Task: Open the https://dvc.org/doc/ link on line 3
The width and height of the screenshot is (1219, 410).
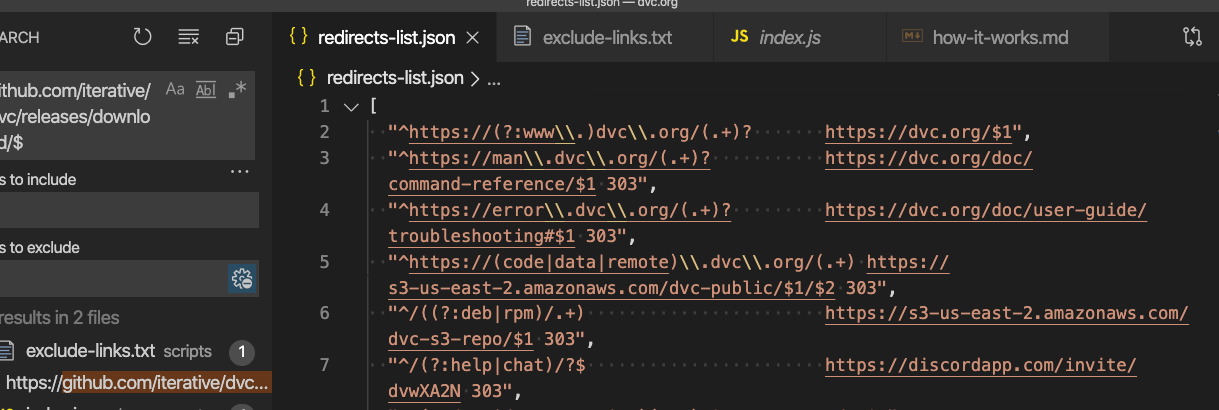Action: coord(929,158)
